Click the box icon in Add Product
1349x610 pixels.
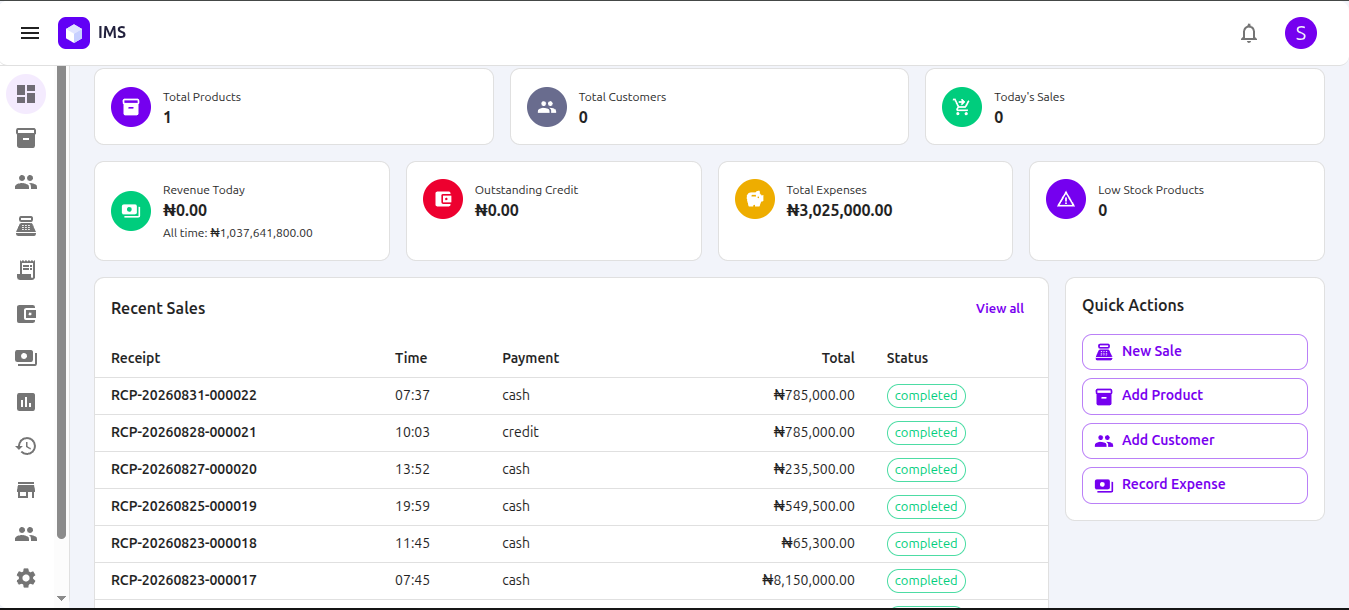point(1104,396)
